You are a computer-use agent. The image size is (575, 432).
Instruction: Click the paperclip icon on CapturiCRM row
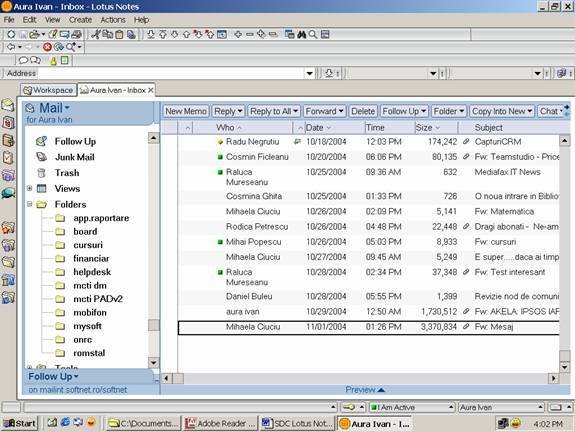click(466, 142)
